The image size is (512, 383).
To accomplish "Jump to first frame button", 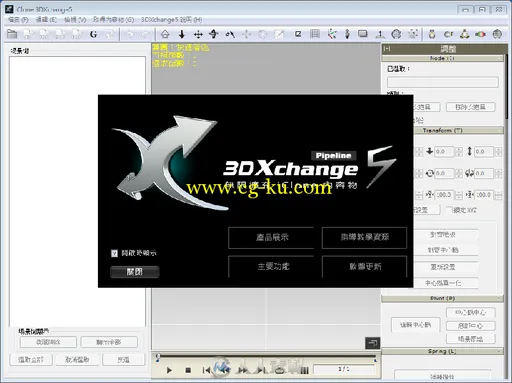I will (x=206, y=370).
